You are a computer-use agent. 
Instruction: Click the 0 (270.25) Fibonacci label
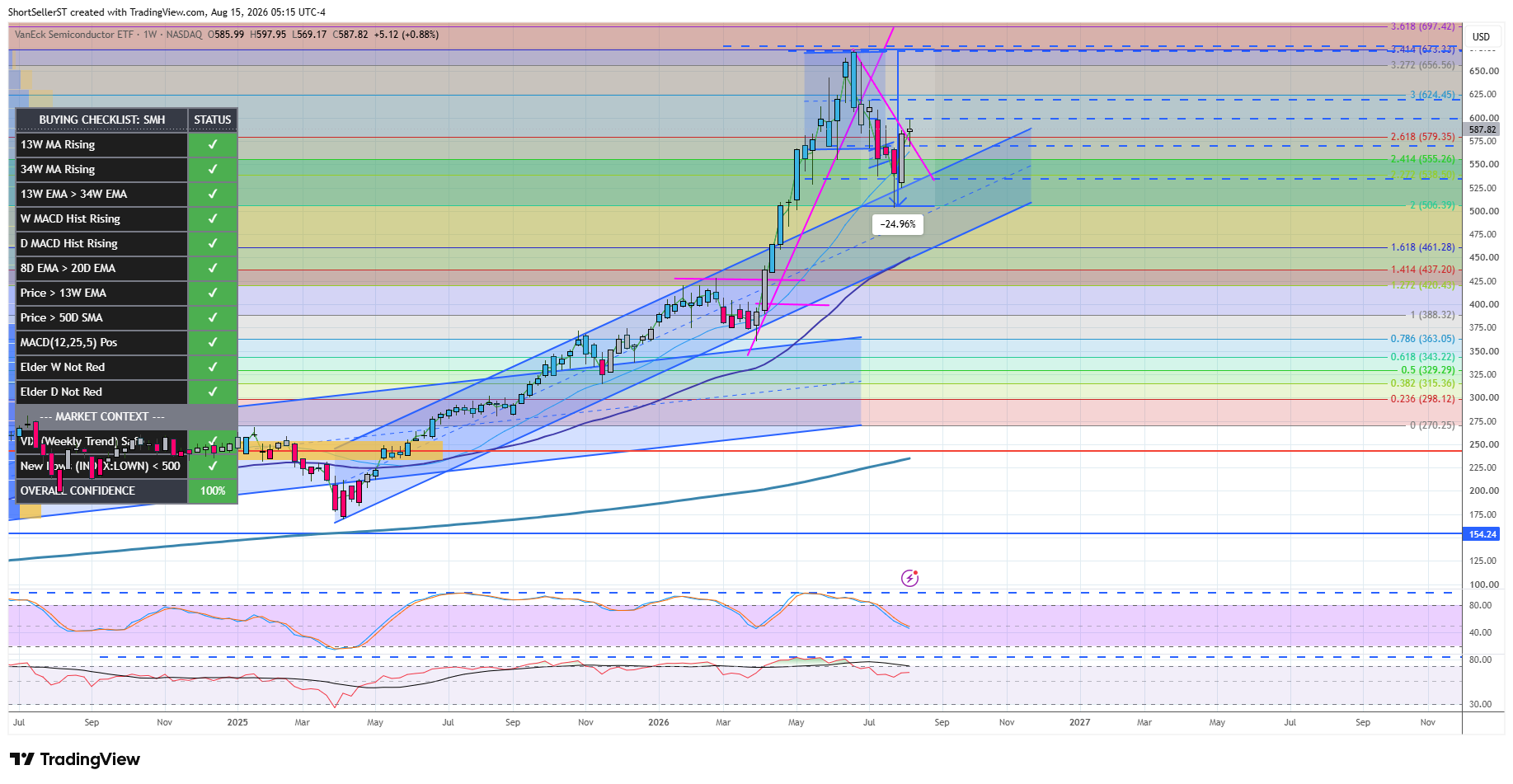(1432, 425)
